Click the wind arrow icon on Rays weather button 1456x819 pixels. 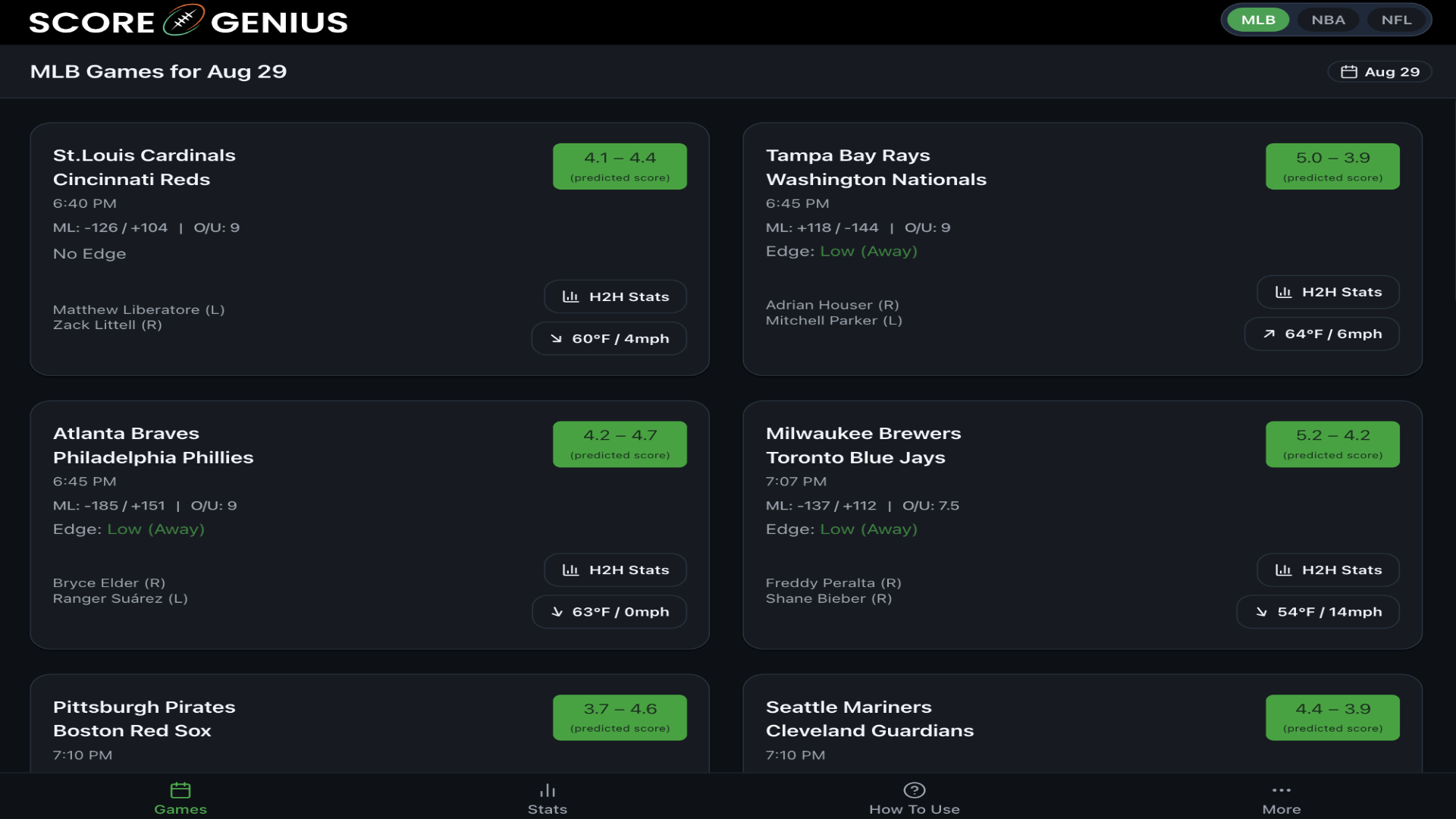point(1269,334)
